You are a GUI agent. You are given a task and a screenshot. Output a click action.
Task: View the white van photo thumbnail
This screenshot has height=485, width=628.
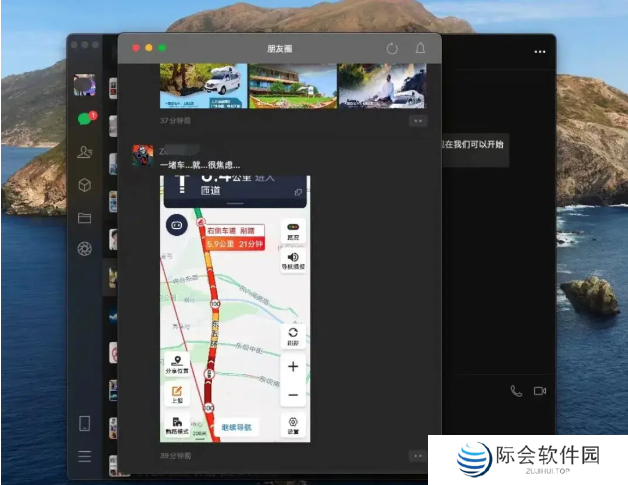point(203,86)
